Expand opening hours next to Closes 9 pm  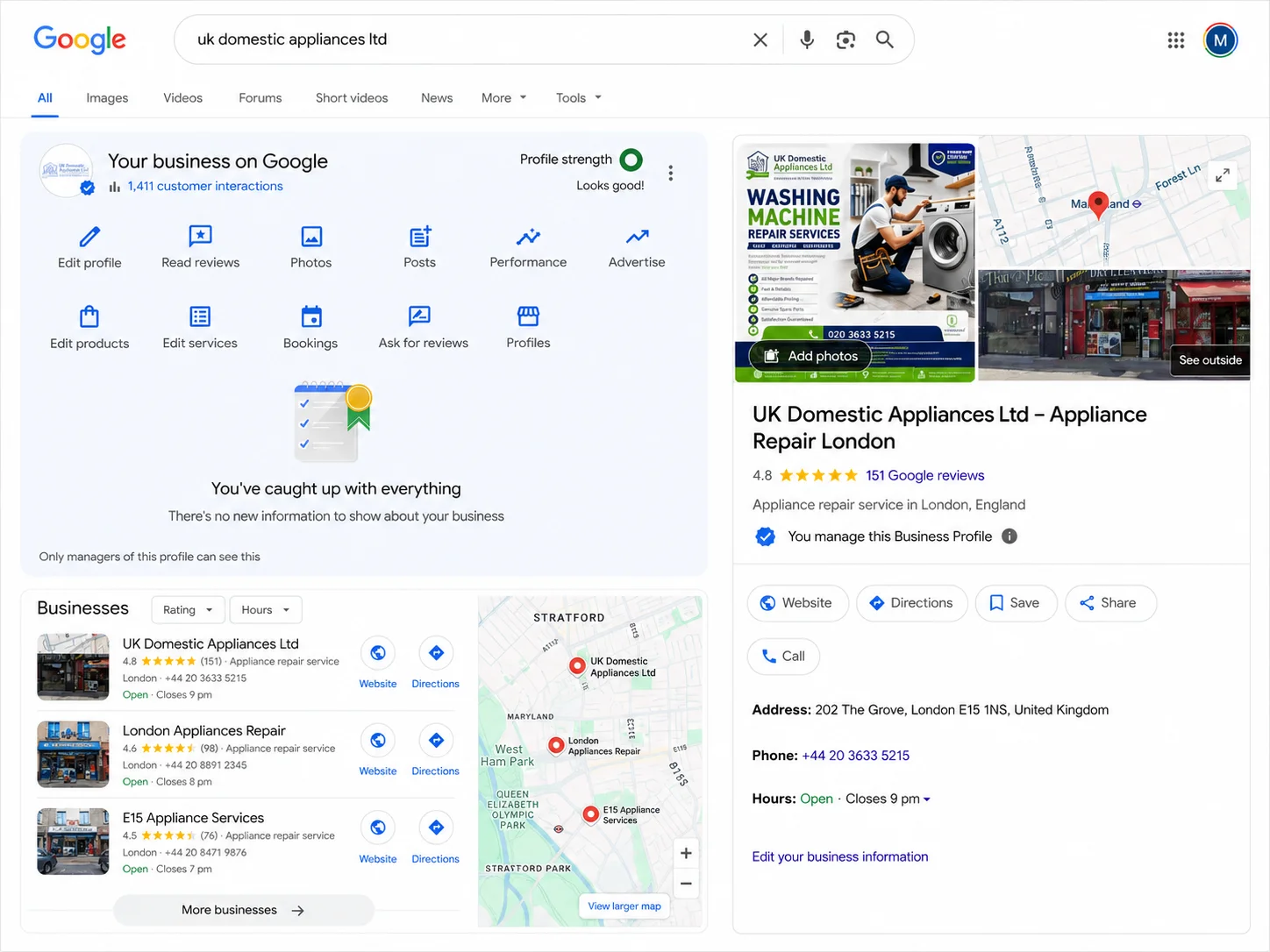927,799
